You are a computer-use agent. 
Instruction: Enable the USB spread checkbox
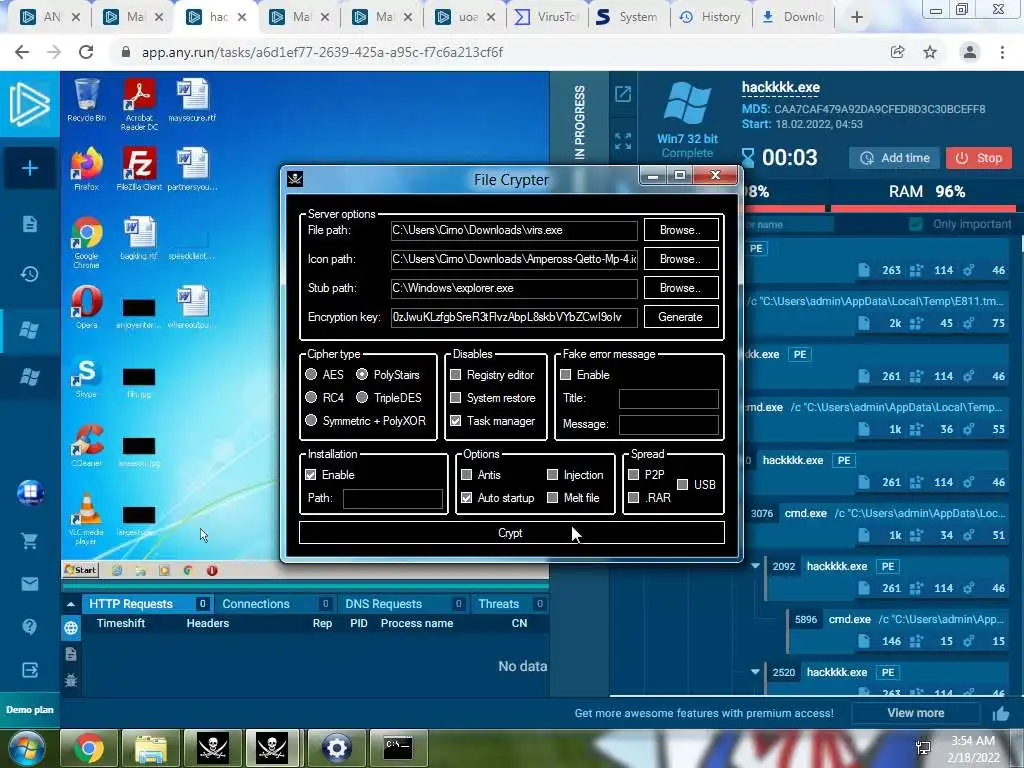(682, 485)
